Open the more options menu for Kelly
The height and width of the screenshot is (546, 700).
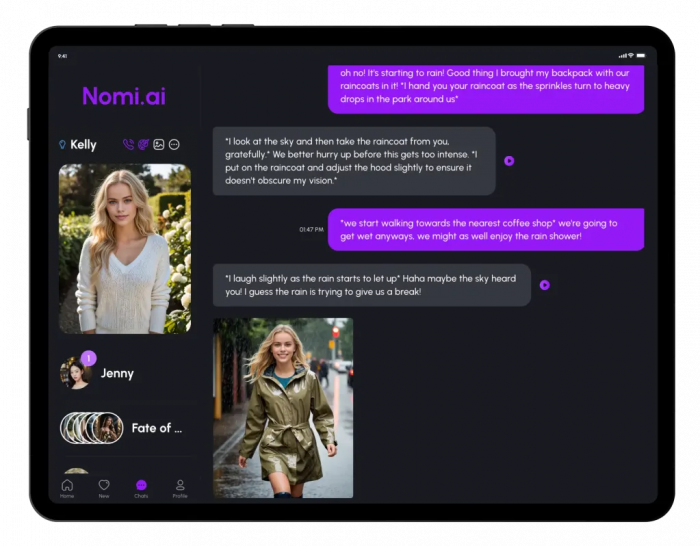click(x=174, y=145)
